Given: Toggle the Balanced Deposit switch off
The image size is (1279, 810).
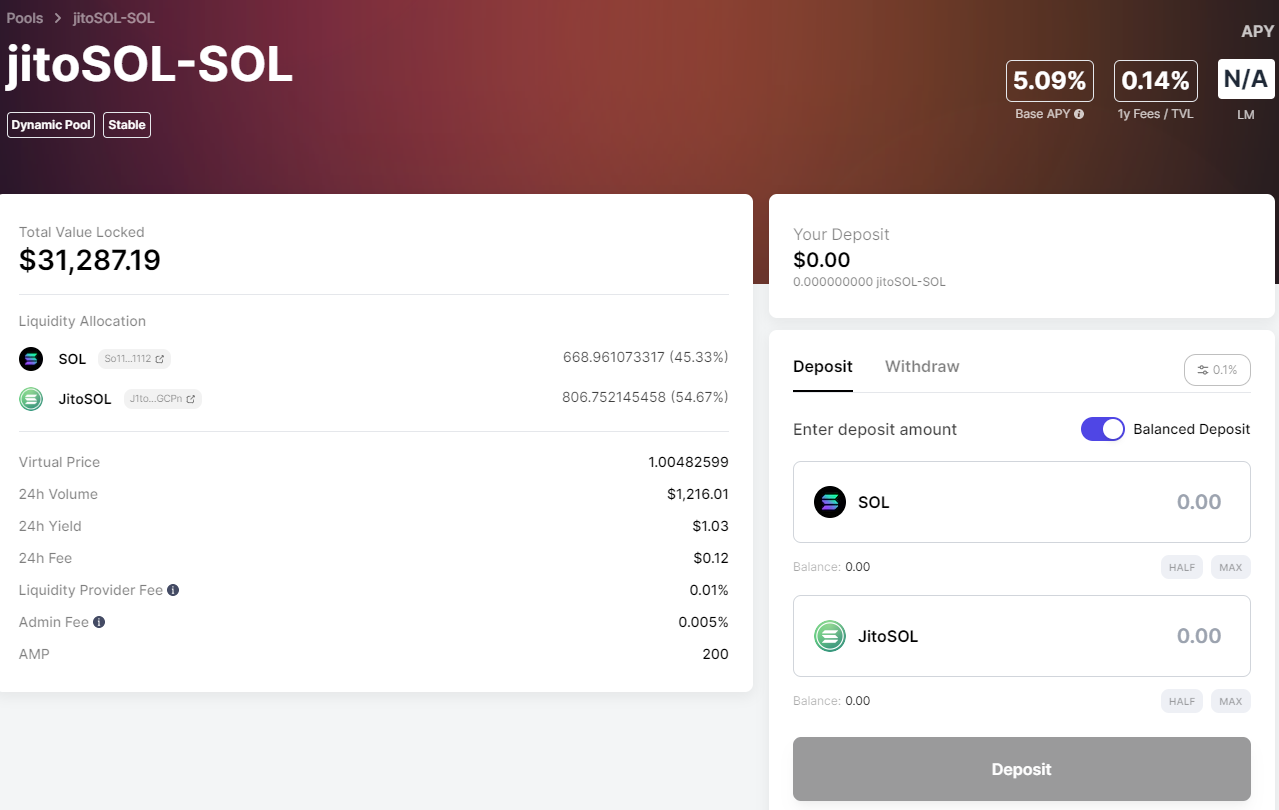Looking at the screenshot, I should (1103, 429).
